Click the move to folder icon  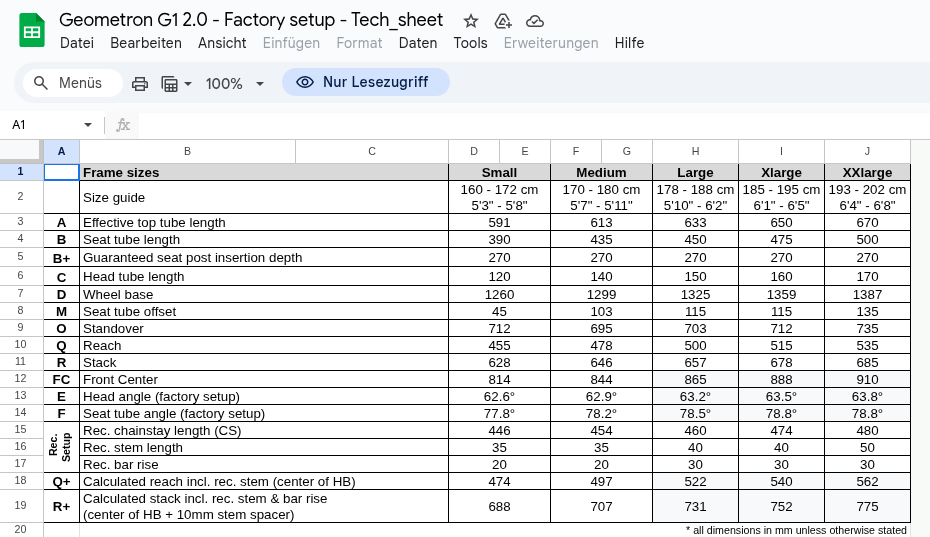point(503,21)
